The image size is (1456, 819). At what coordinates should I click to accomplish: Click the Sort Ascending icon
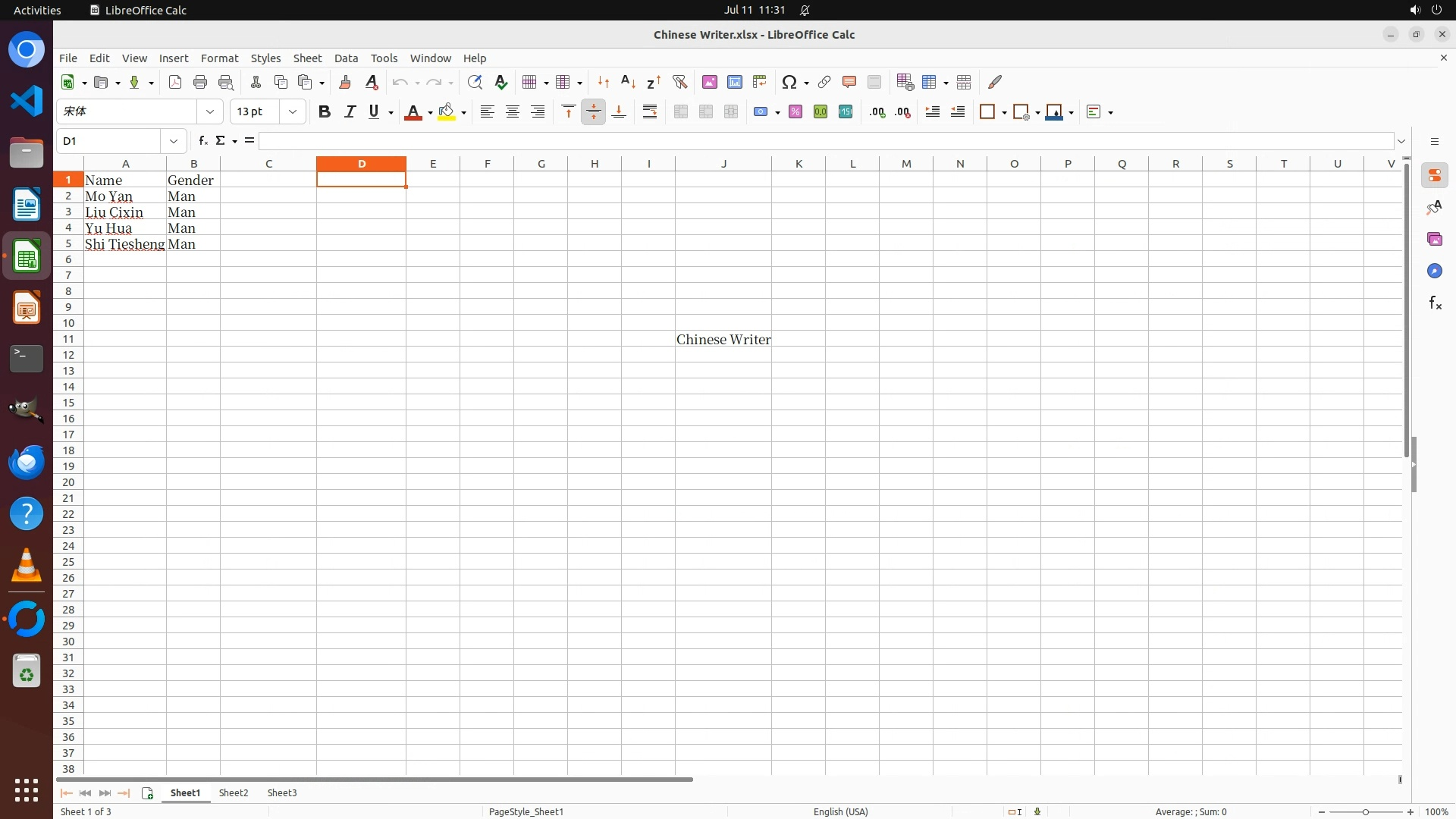click(x=628, y=82)
